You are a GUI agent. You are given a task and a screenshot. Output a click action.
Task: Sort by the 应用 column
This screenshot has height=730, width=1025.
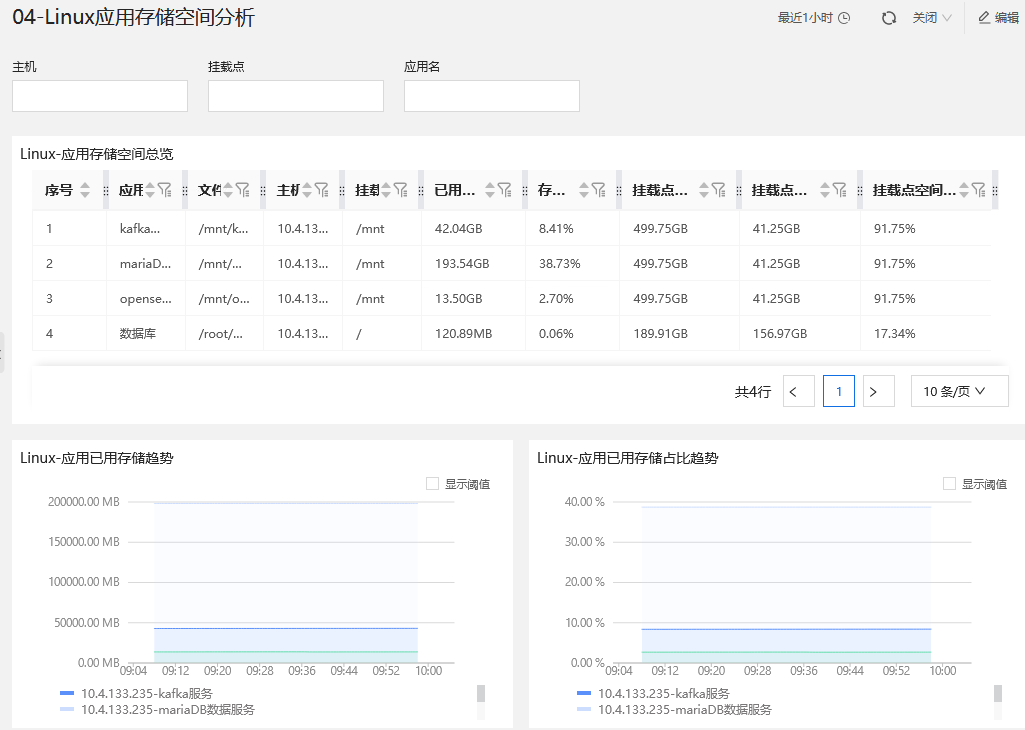(150, 190)
